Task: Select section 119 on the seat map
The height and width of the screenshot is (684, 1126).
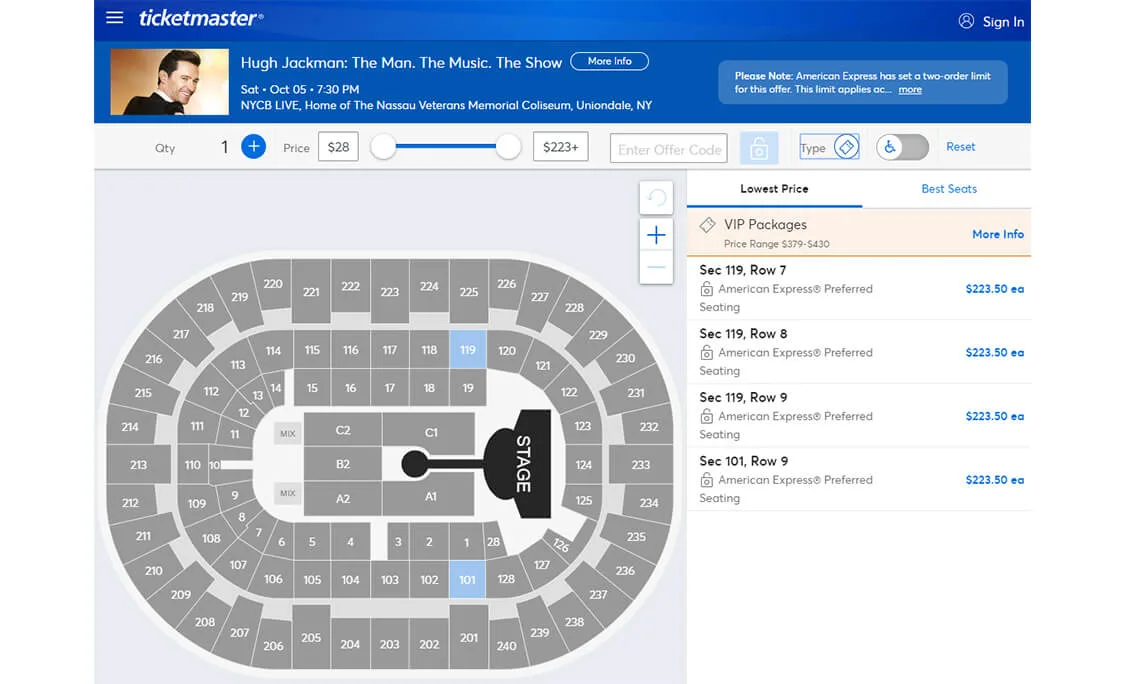Action: pyautogui.click(x=468, y=350)
